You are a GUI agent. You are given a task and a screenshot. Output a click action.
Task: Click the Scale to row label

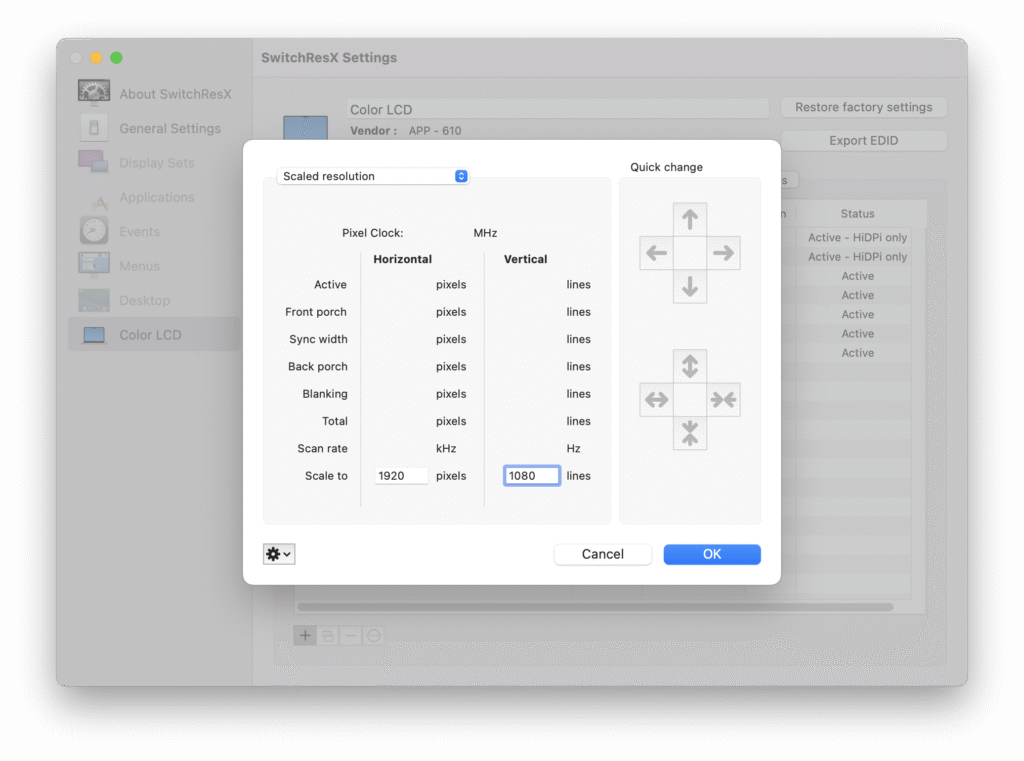pyautogui.click(x=326, y=476)
